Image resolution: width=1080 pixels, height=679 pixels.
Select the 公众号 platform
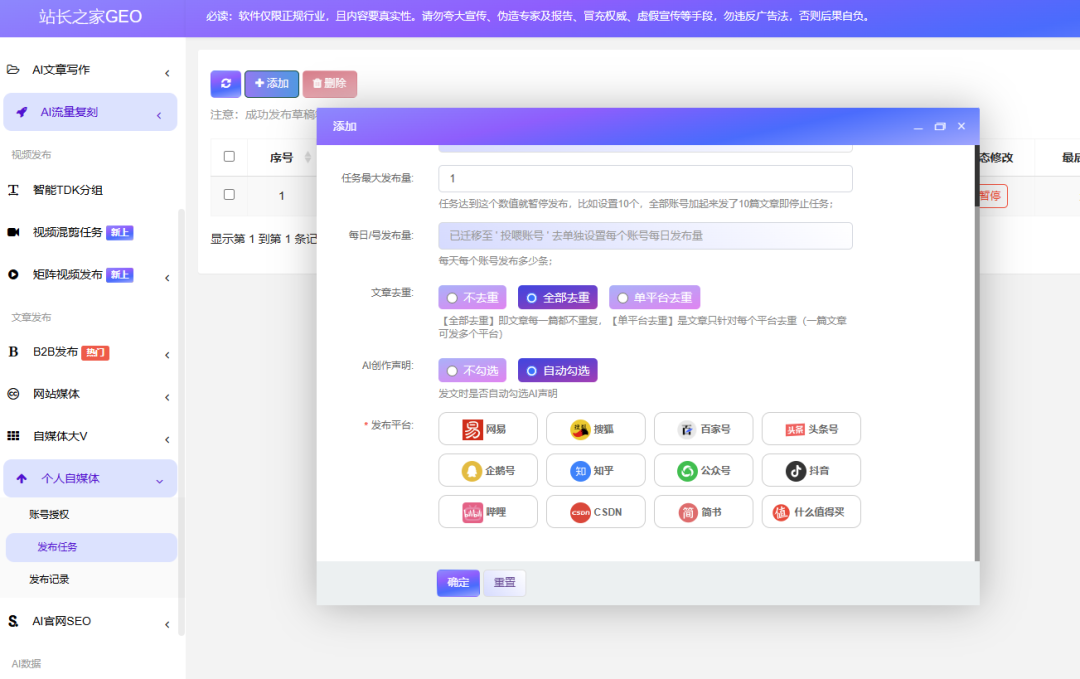[703, 470]
